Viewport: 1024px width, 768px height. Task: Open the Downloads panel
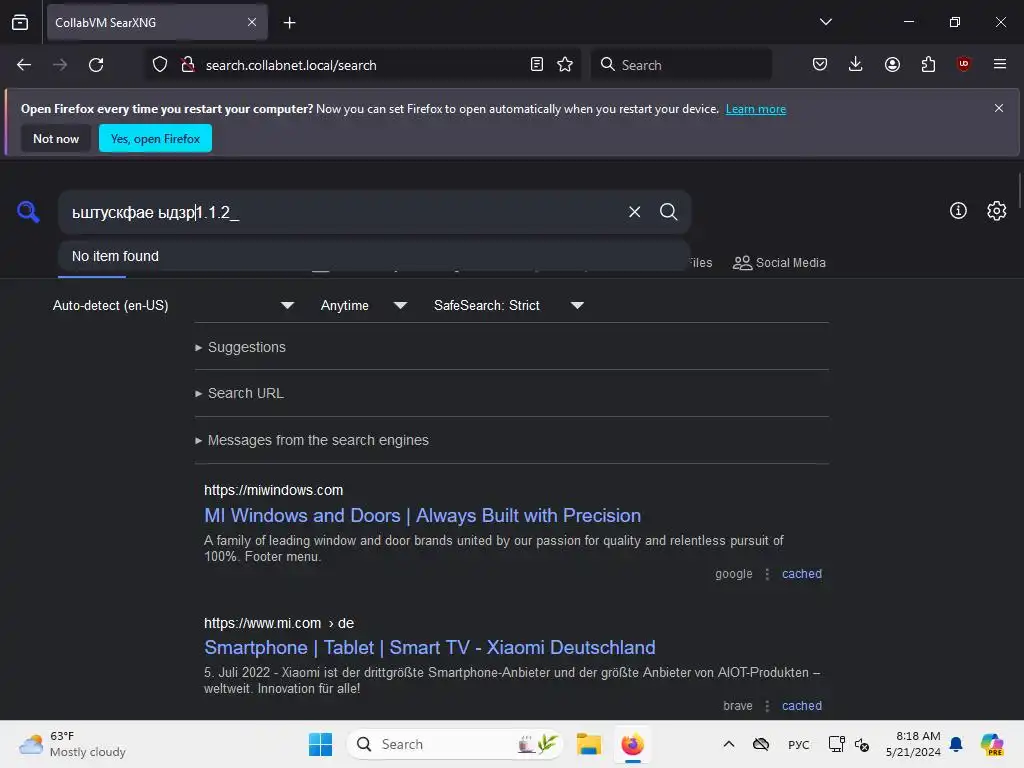point(856,64)
